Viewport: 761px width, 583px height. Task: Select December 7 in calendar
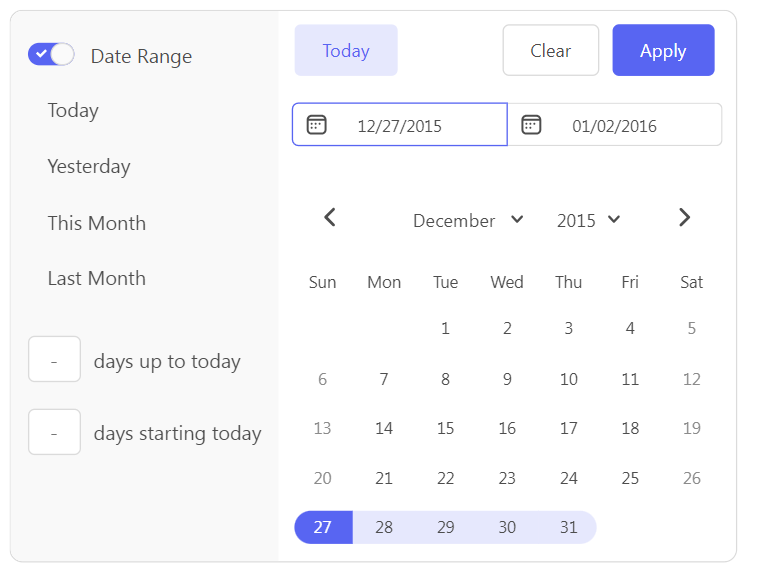point(384,379)
